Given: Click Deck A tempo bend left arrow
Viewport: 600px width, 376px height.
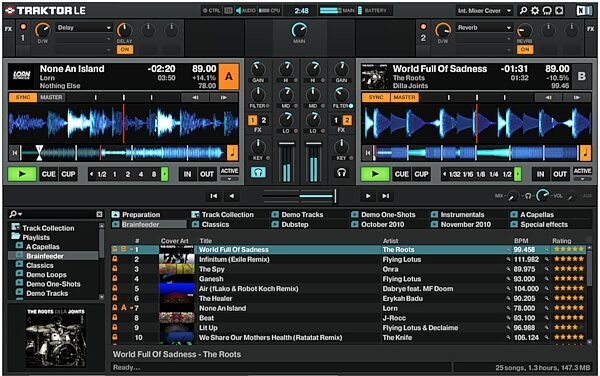Looking at the screenshot, I should coord(195,98).
